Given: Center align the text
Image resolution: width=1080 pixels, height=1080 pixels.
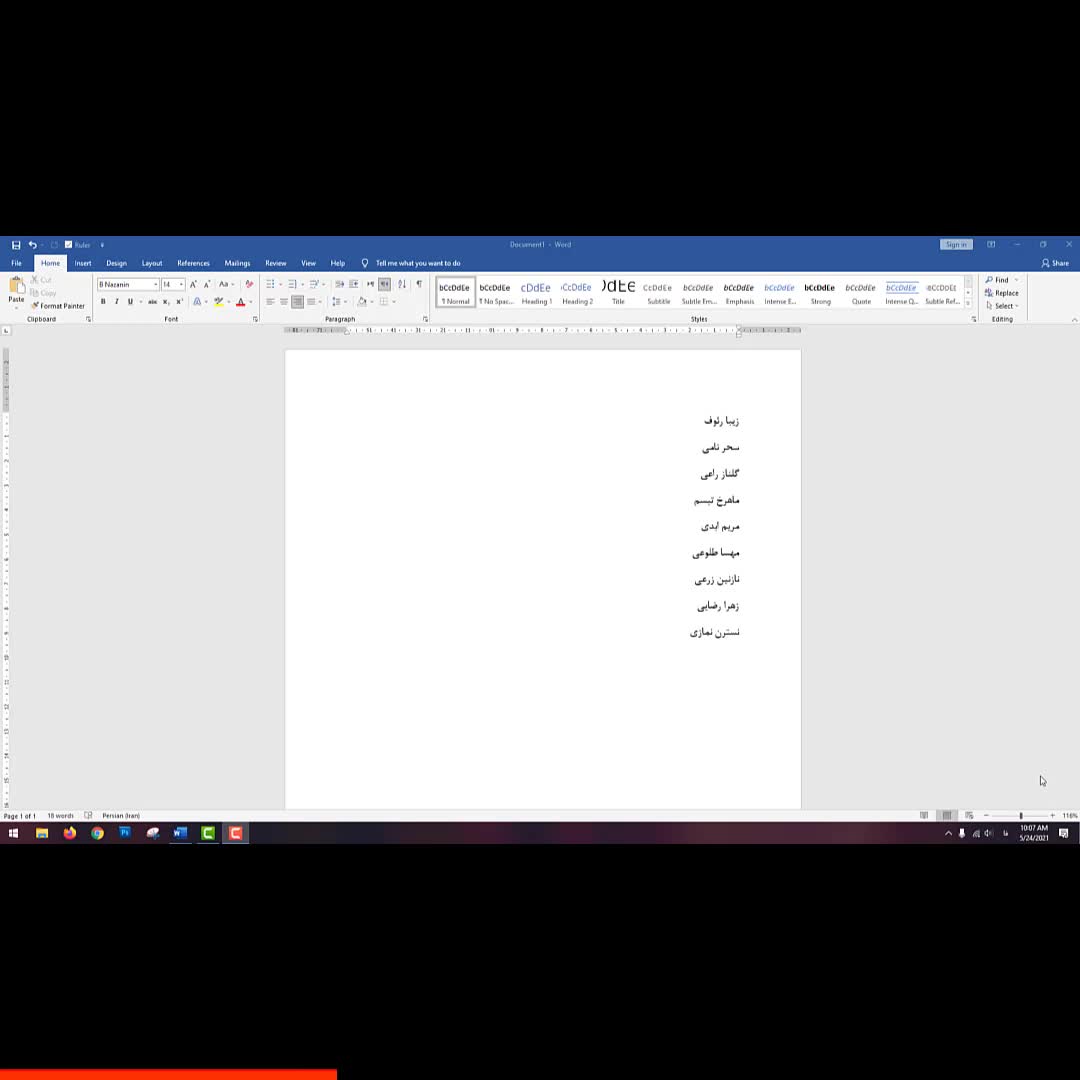Looking at the screenshot, I should [x=284, y=302].
